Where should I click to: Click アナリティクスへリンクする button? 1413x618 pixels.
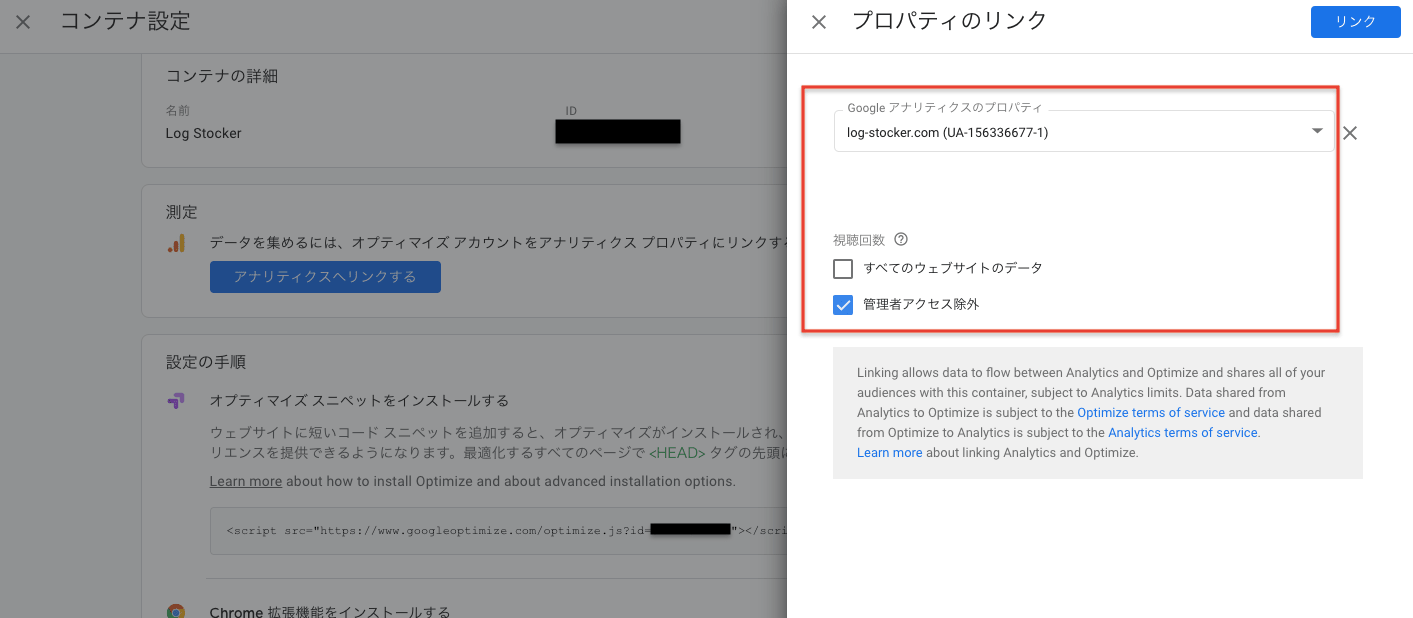[x=325, y=277]
